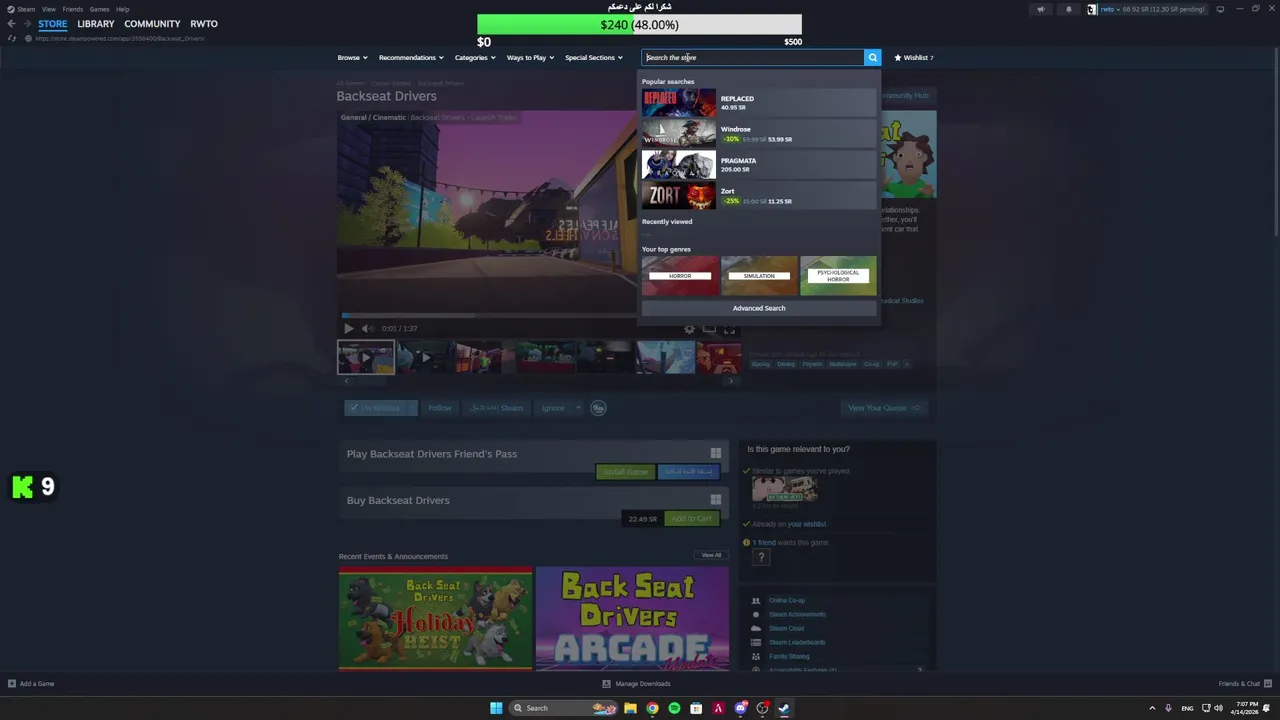
Task: Click View All events link
Action: click(x=711, y=555)
